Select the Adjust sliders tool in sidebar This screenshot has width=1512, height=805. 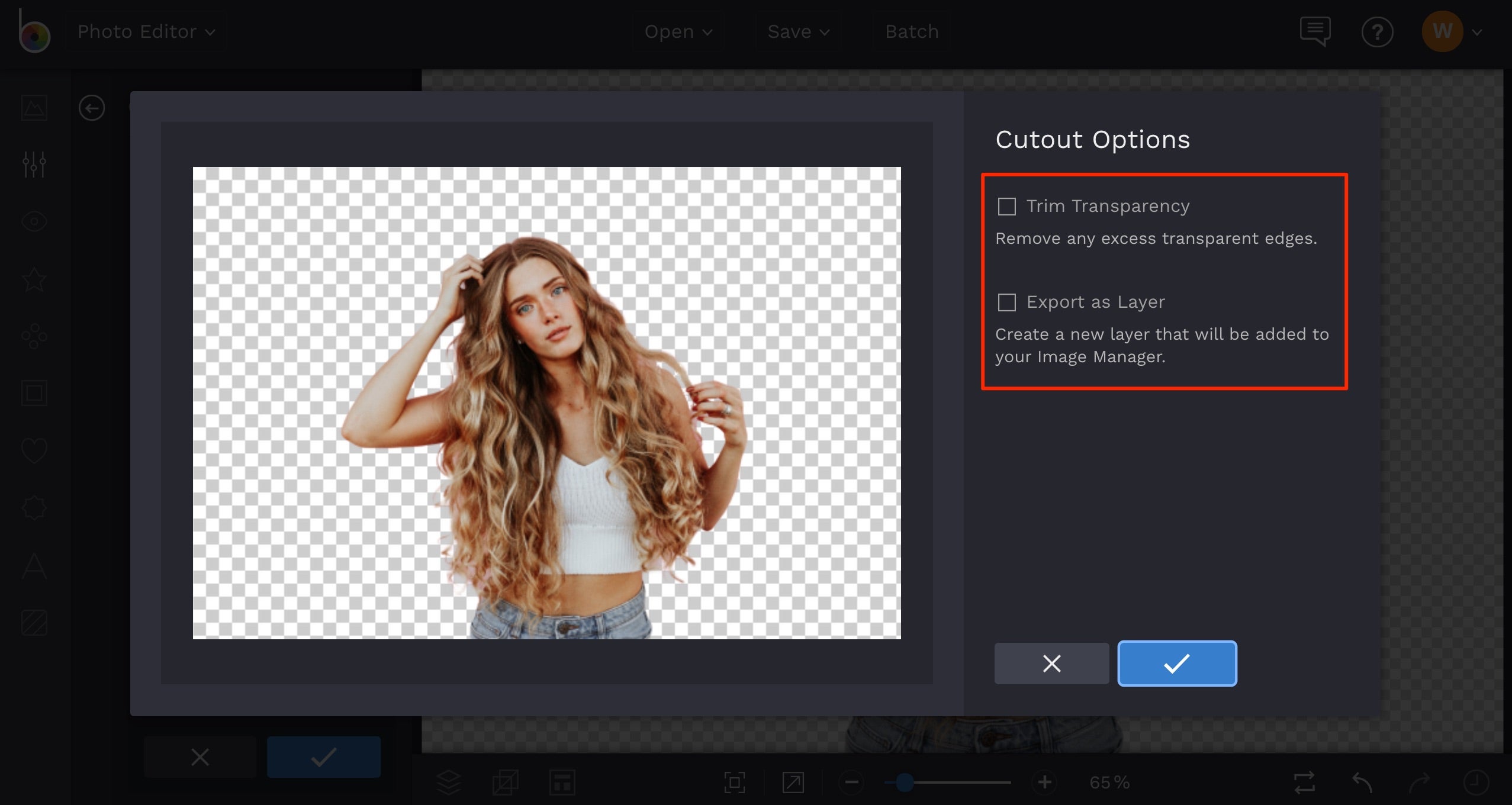(x=34, y=165)
